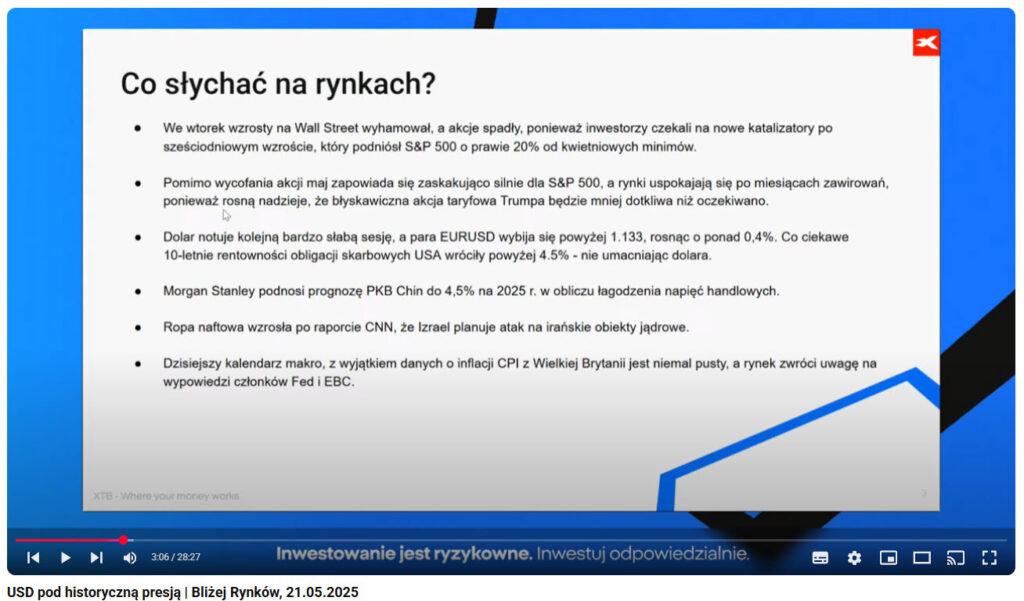
Task: Play the video
Action: coord(65,557)
